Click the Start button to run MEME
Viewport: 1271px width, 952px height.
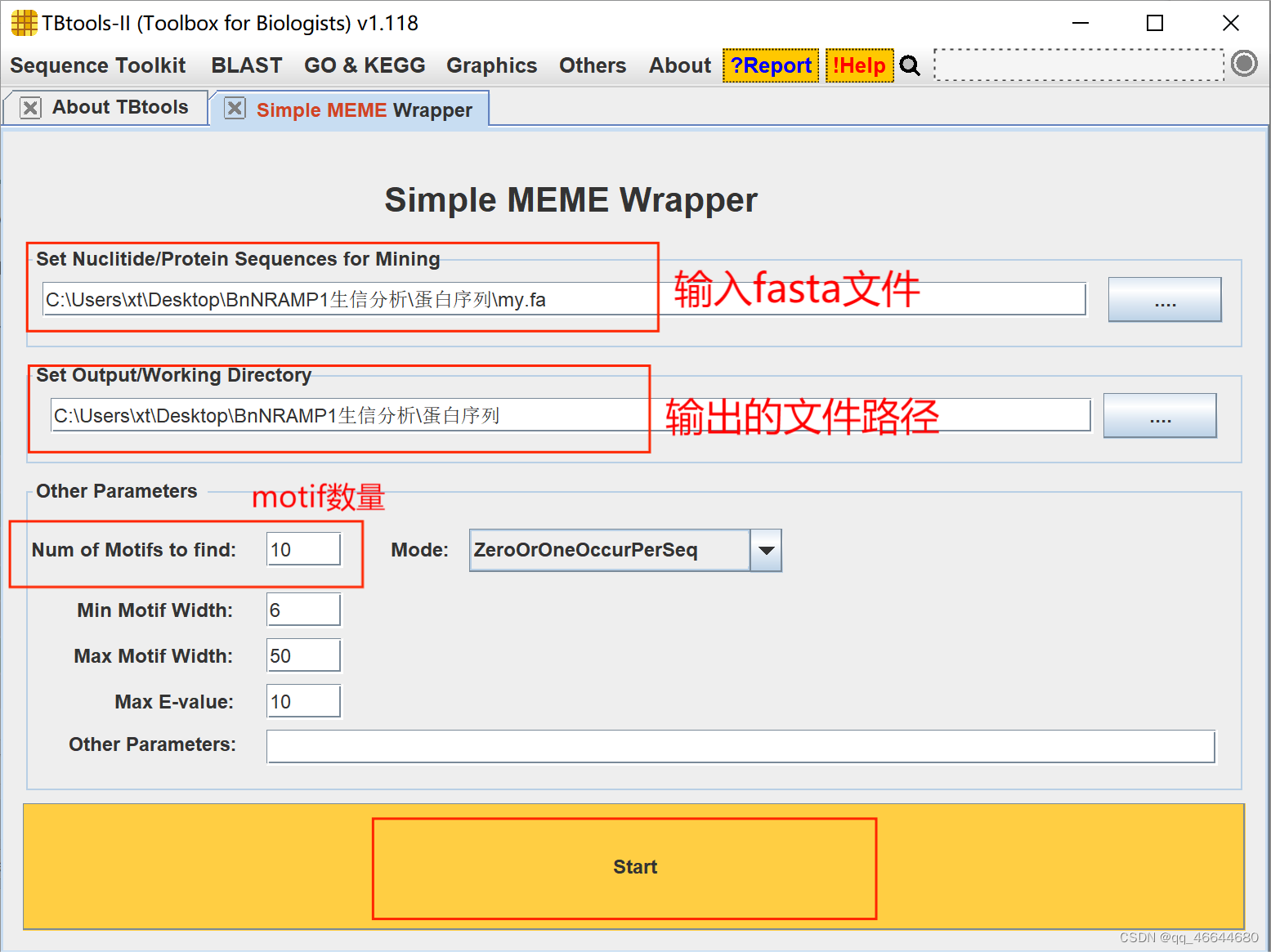[x=635, y=867]
